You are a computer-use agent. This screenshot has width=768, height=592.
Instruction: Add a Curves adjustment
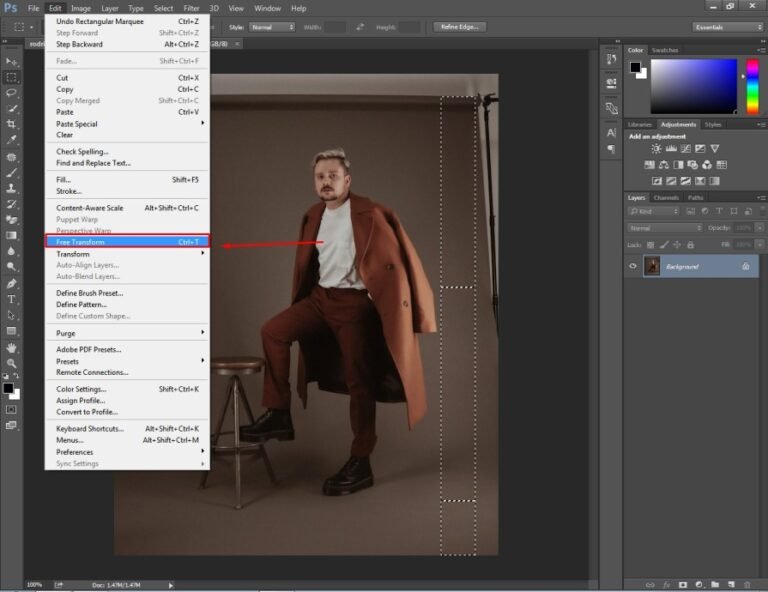[686, 148]
